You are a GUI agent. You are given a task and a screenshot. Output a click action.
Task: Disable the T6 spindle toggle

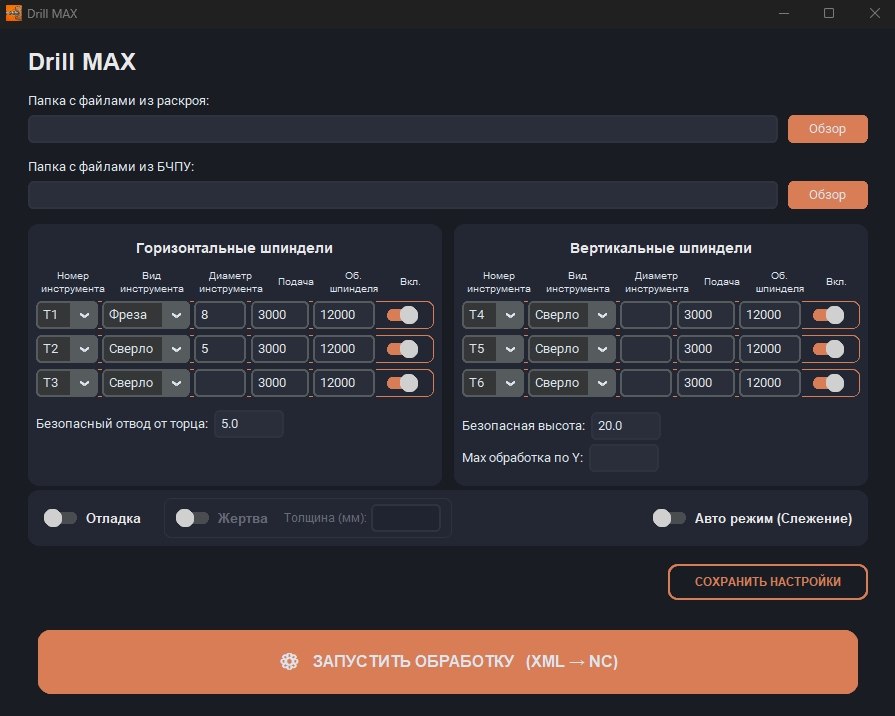point(828,383)
